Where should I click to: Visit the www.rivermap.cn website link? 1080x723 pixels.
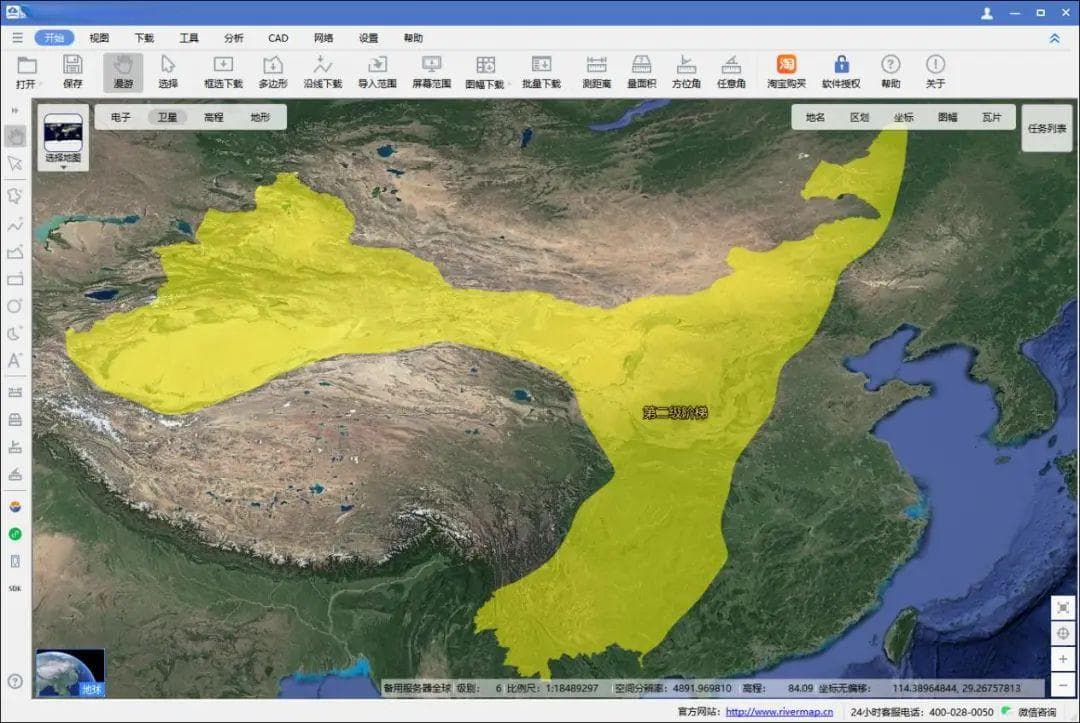pos(779,712)
